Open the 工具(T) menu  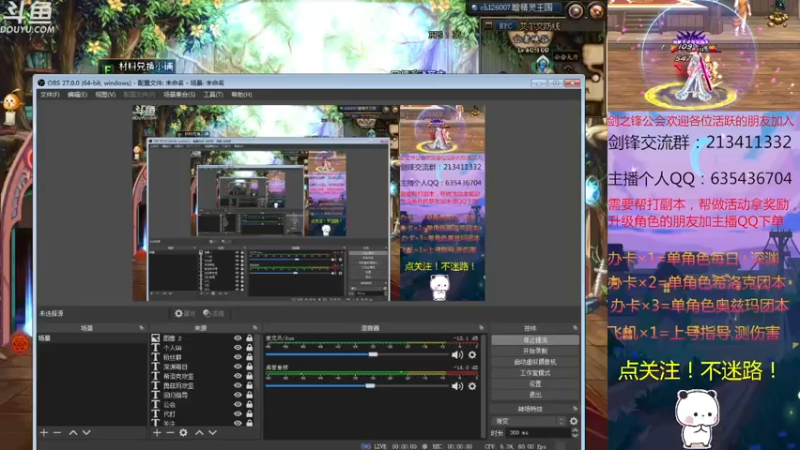click(213, 94)
